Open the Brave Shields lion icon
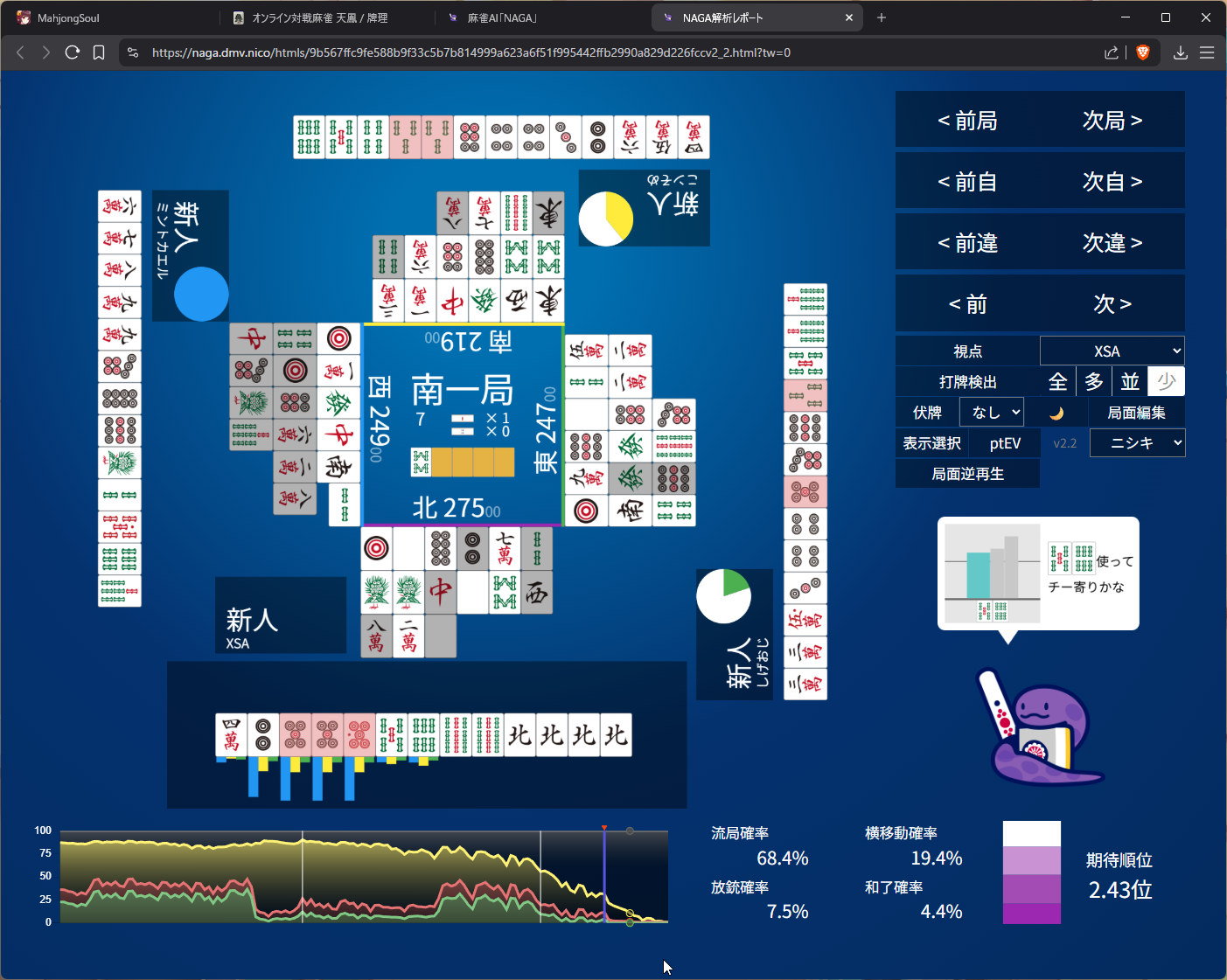This screenshot has height=980, width=1227. (1142, 52)
